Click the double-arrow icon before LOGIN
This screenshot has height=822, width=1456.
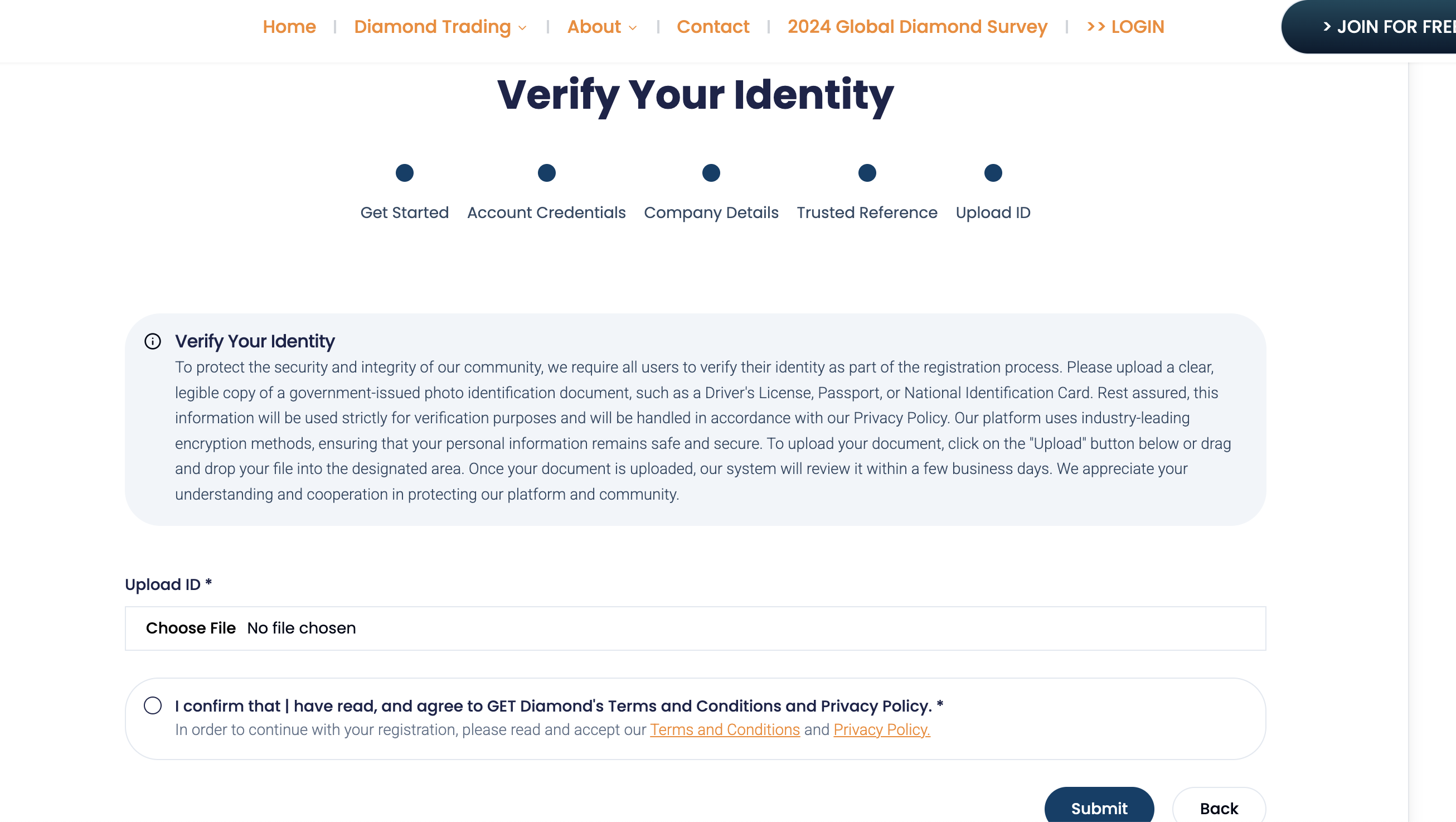1096,27
